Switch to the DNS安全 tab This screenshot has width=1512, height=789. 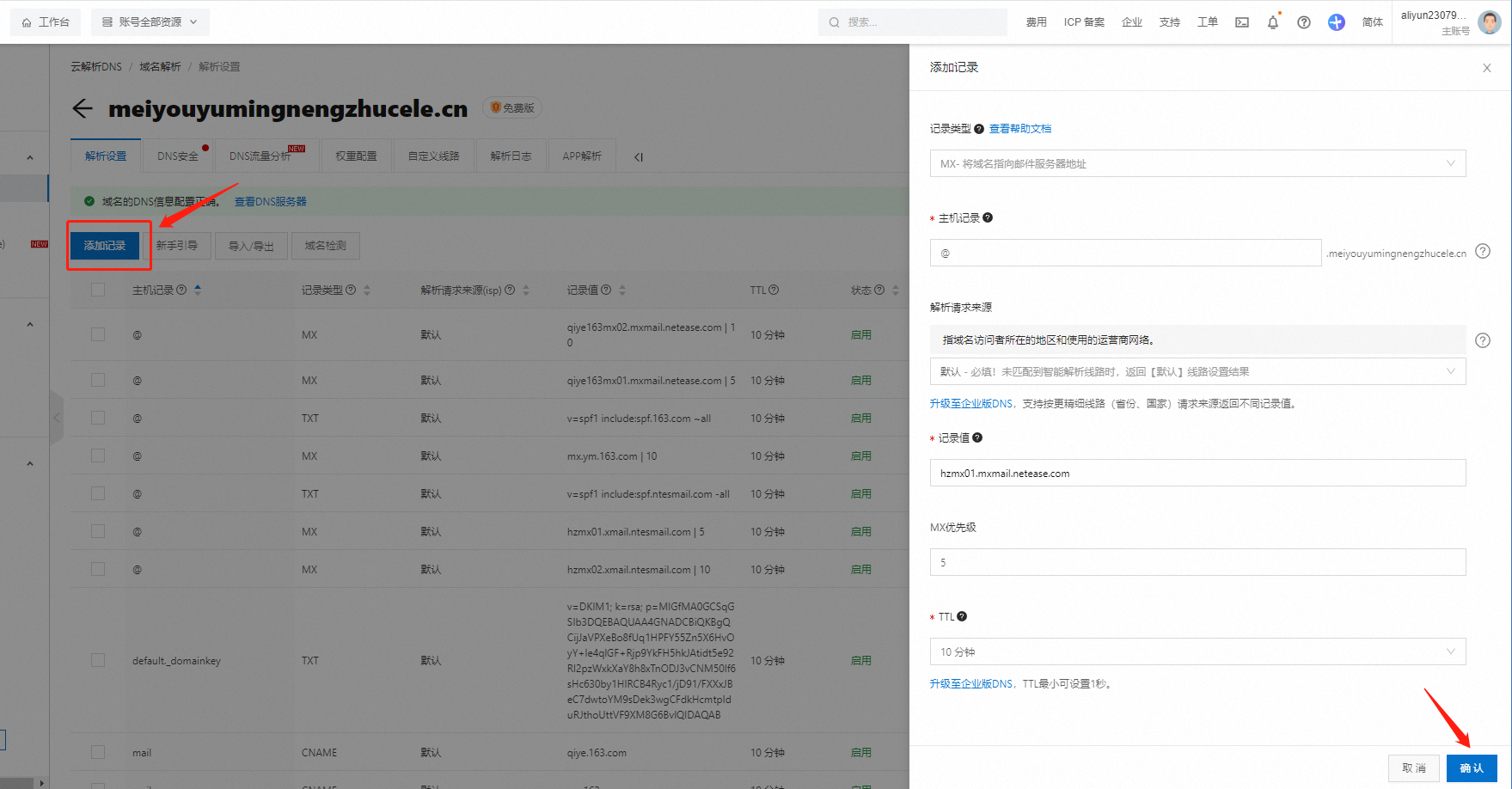[x=178, y=156]
